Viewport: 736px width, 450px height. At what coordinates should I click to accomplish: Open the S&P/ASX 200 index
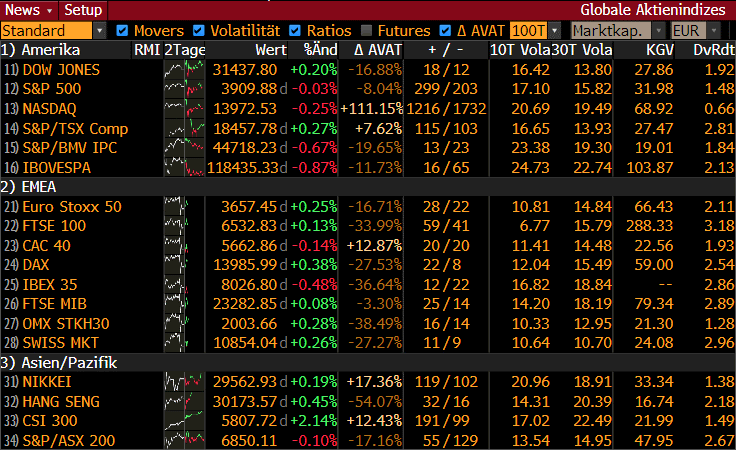tap(69, 441)
